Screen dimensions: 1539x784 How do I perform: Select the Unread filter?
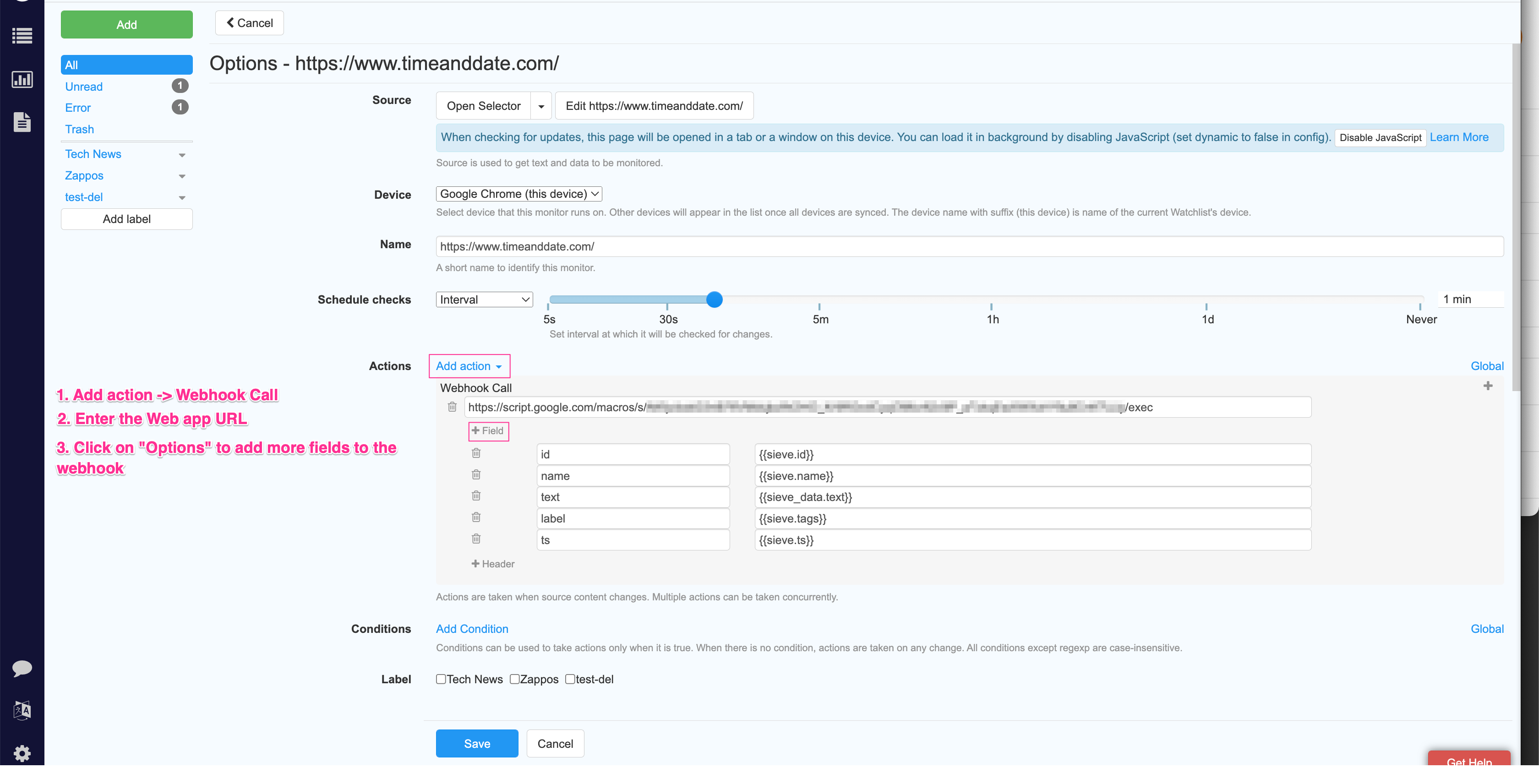84,86
